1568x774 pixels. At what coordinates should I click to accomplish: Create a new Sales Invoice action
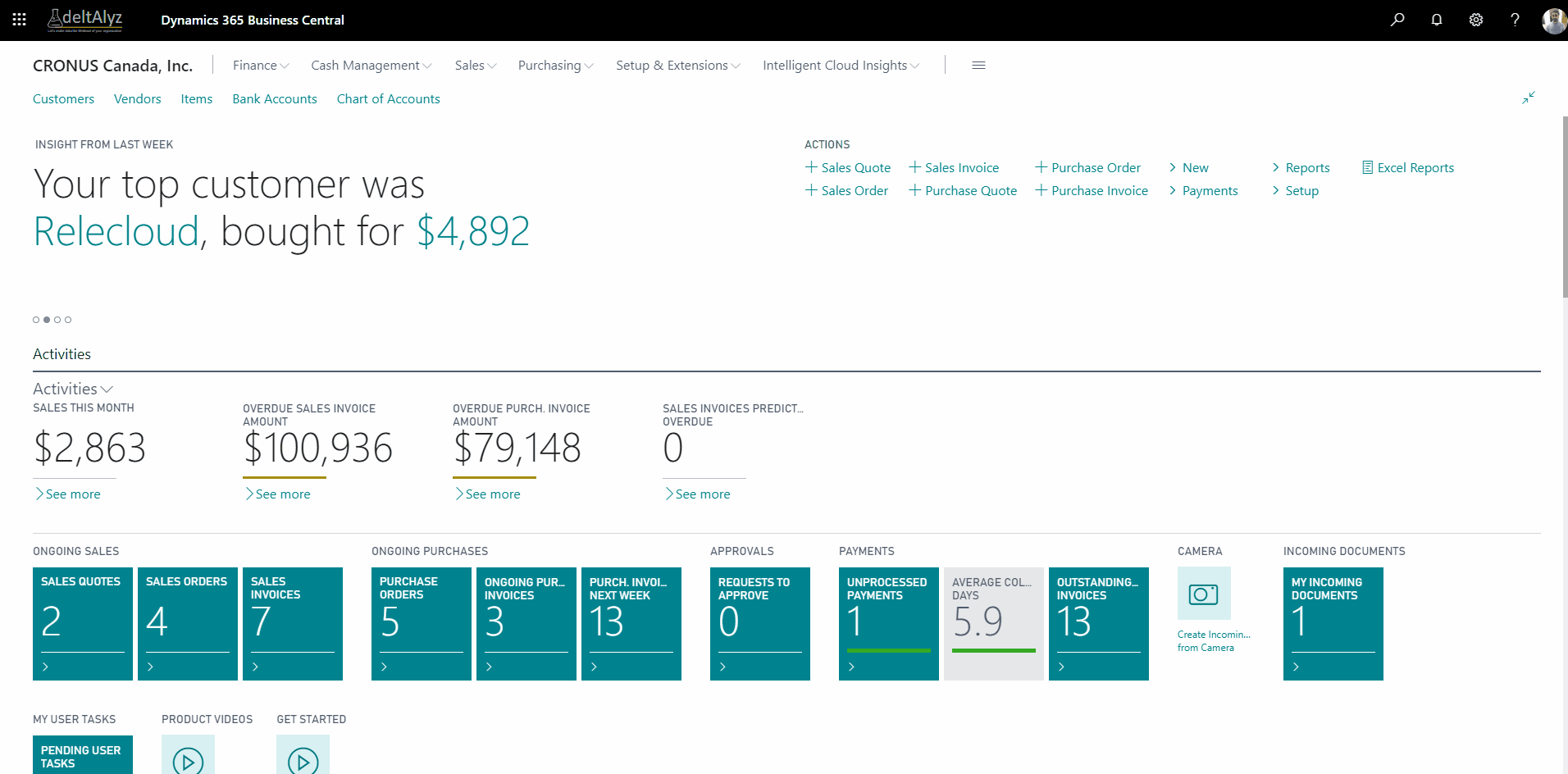954,167
